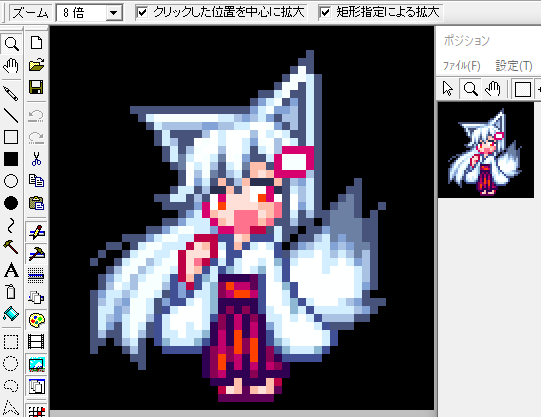Viewport: 541px width, 417px height.
Task: Toggle the layers window icon
Action: pyautogui.click(x=36, y=386)
